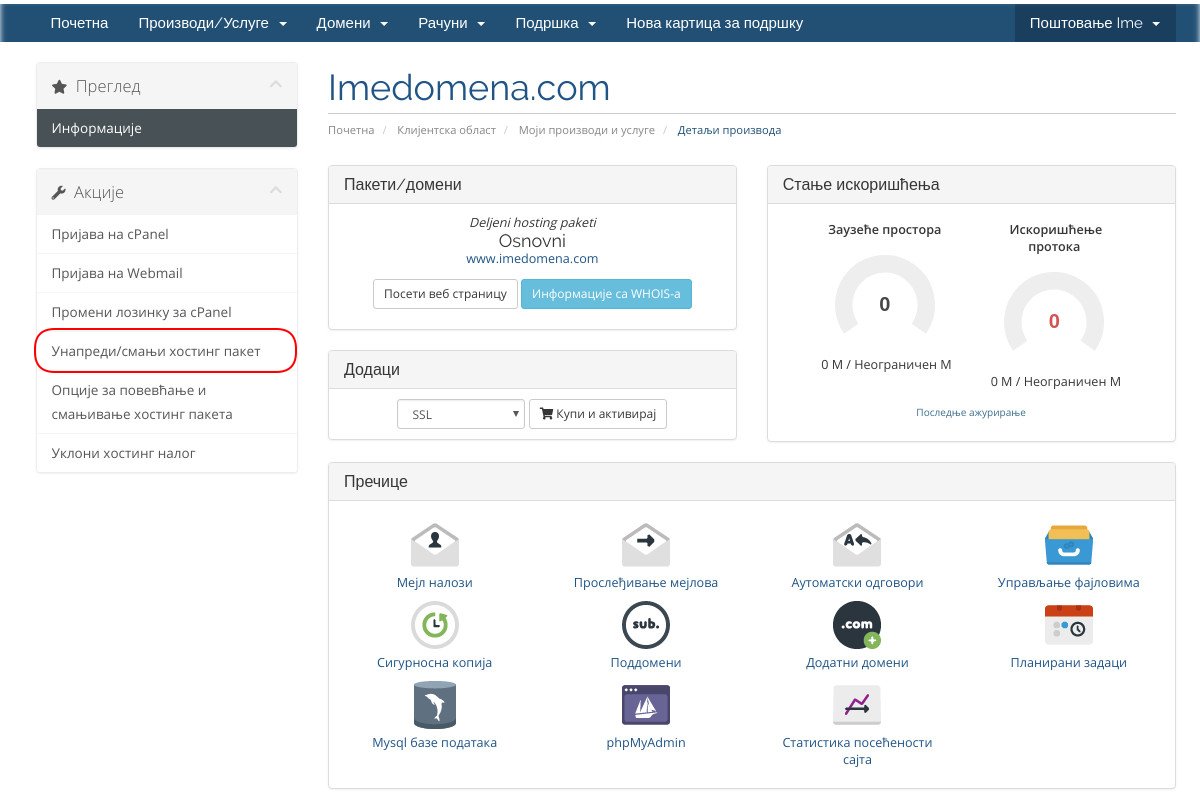
Task: Collapse the Акције panel chevron
Action: [x=276, y=190]
